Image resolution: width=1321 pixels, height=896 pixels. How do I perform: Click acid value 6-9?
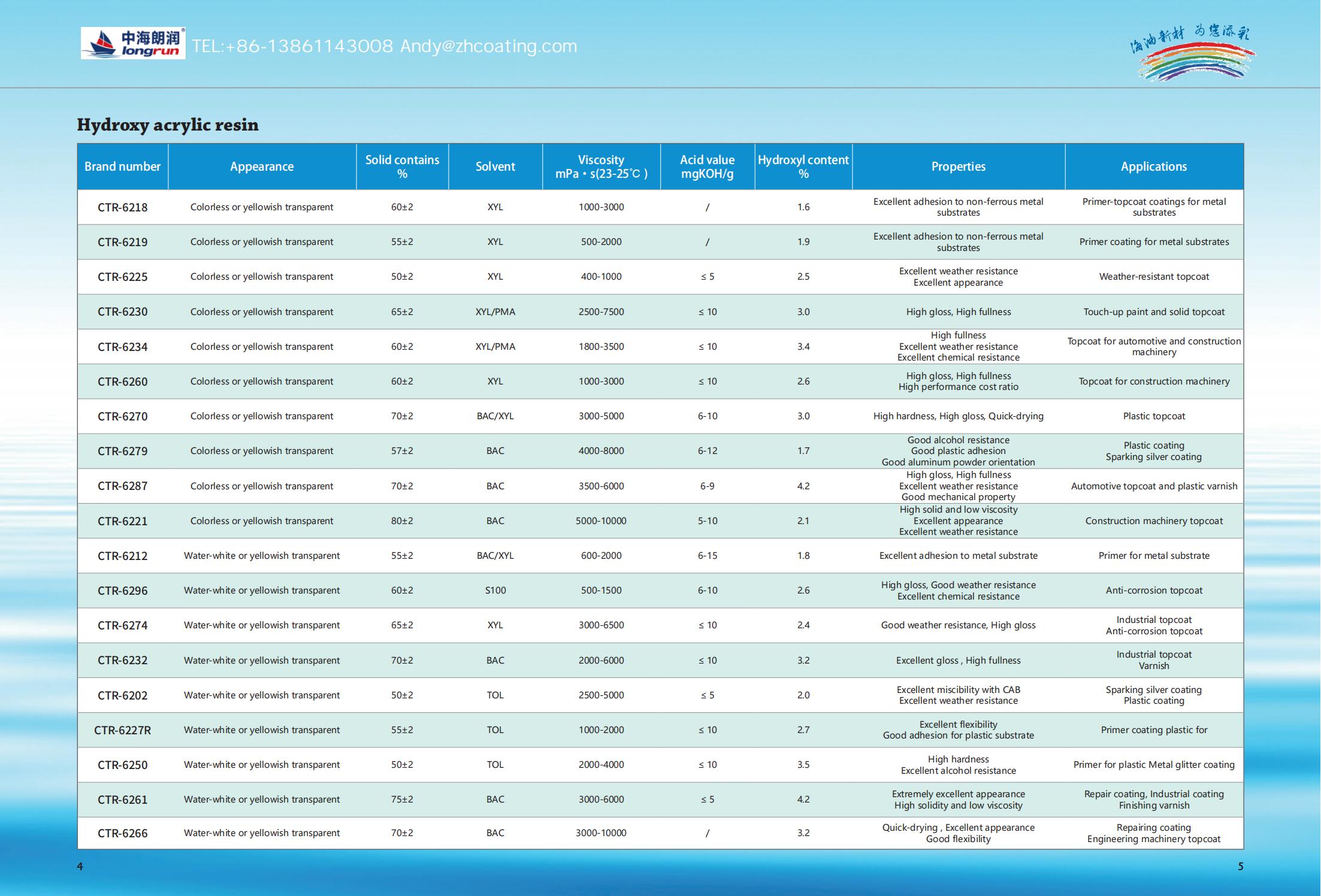tap(707, 486)
